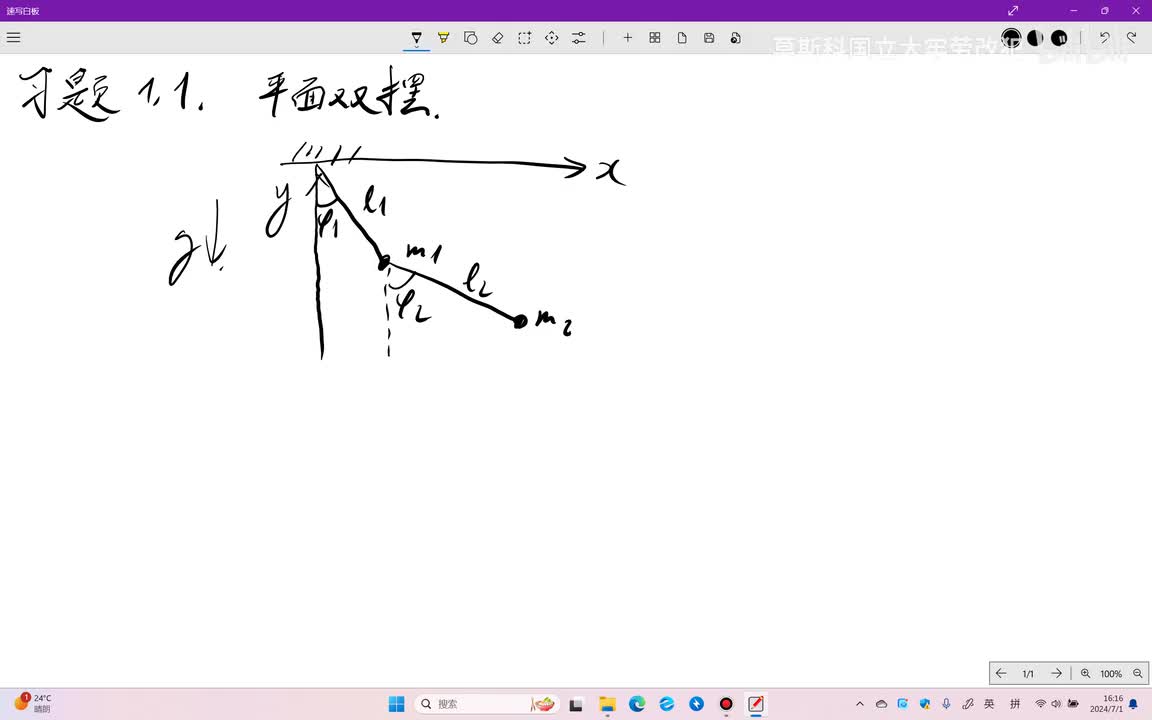Zoom in with magnifier plus
The height and width of the screenshot is (720, 1152).
point(1085,674)
